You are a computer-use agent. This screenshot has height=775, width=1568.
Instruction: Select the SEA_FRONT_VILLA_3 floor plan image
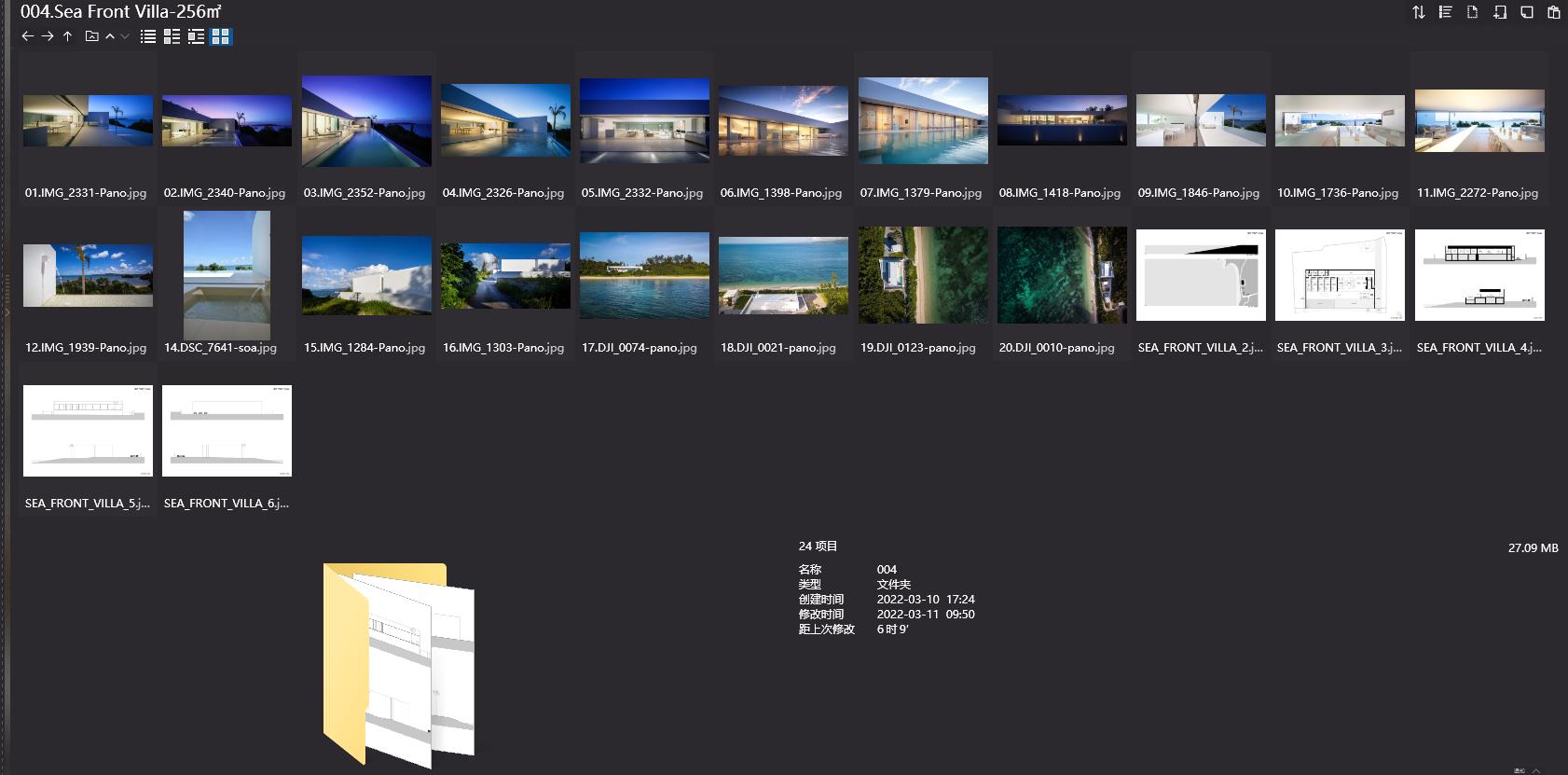(x=1340, y=275)
